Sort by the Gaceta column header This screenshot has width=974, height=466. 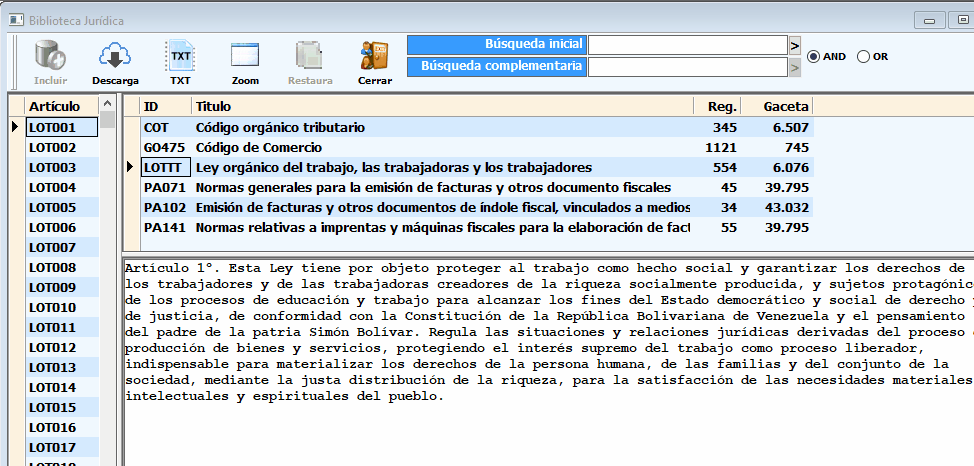click(785, 106)
